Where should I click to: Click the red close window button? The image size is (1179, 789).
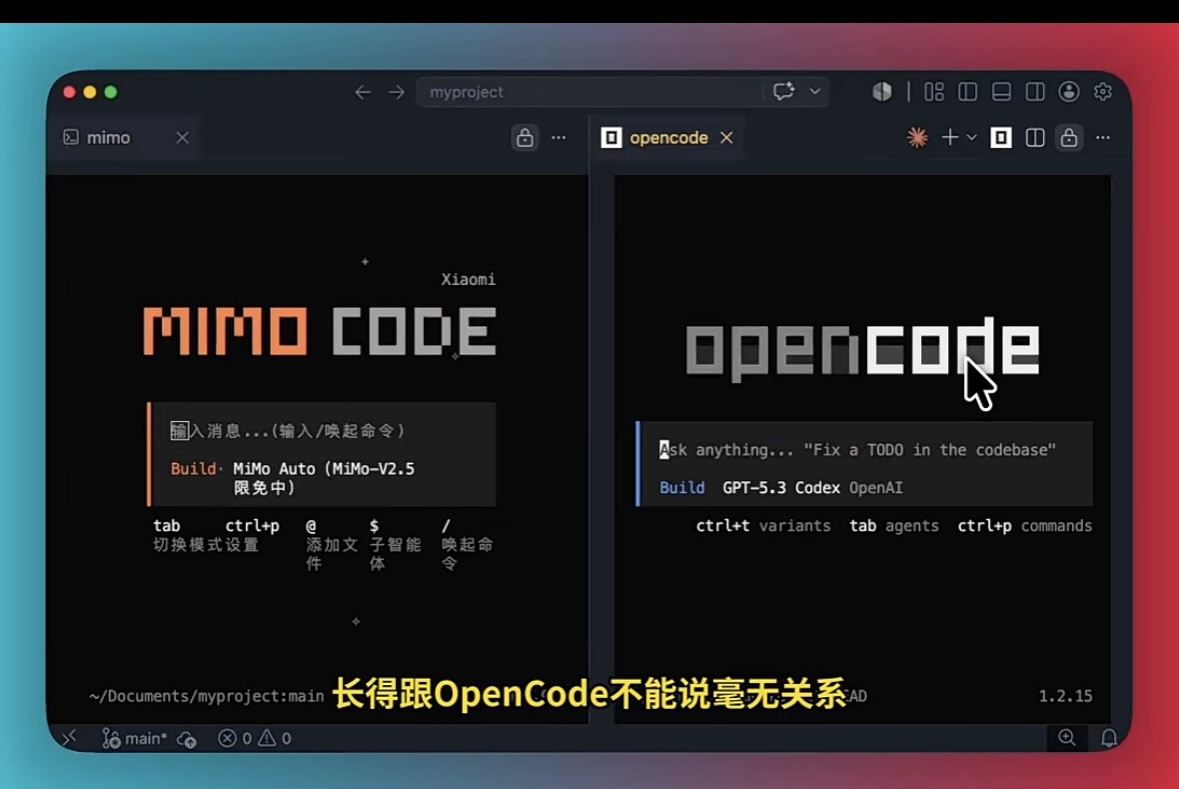[69, 92]
